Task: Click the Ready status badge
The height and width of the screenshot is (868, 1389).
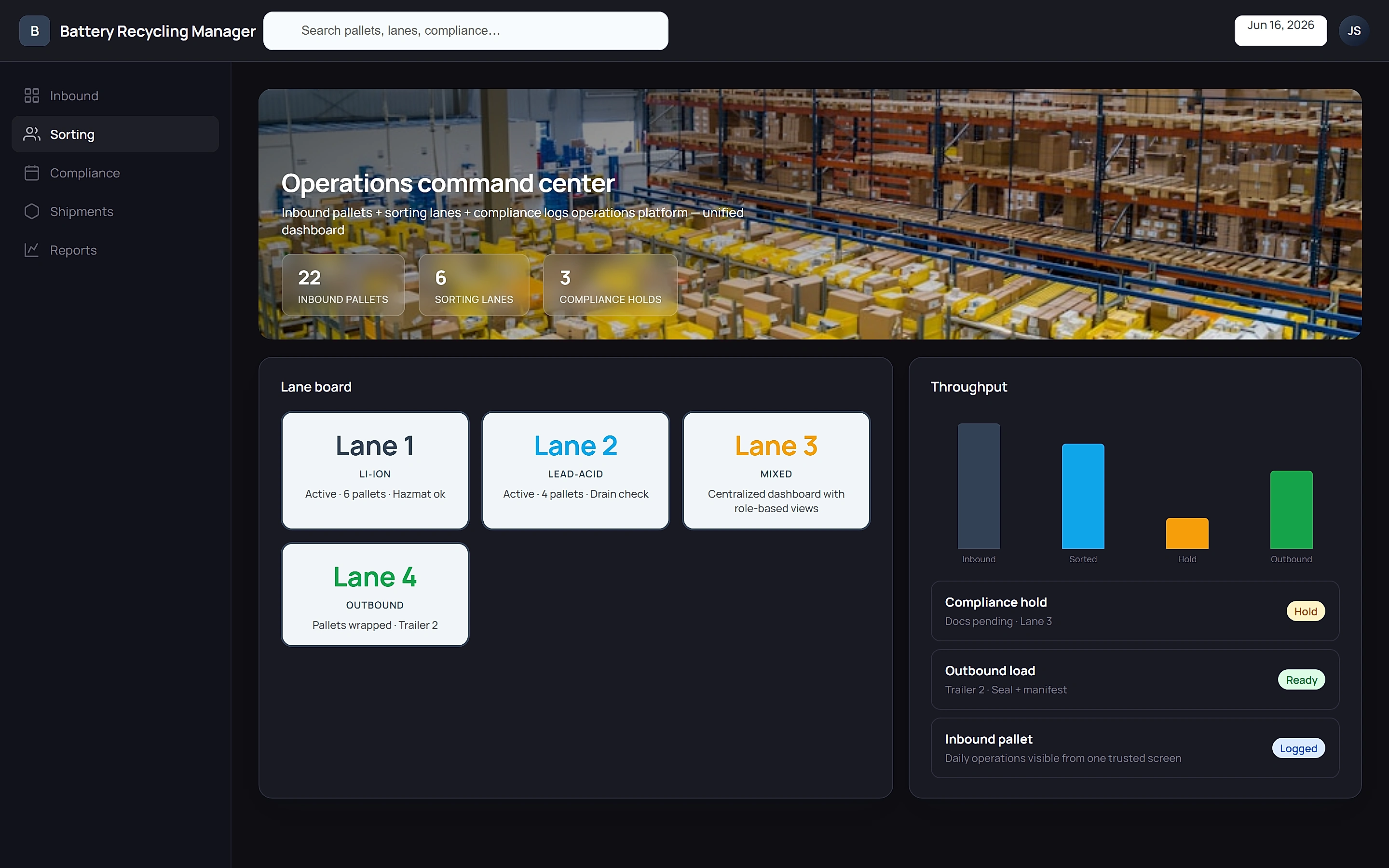Action: 1301,680
